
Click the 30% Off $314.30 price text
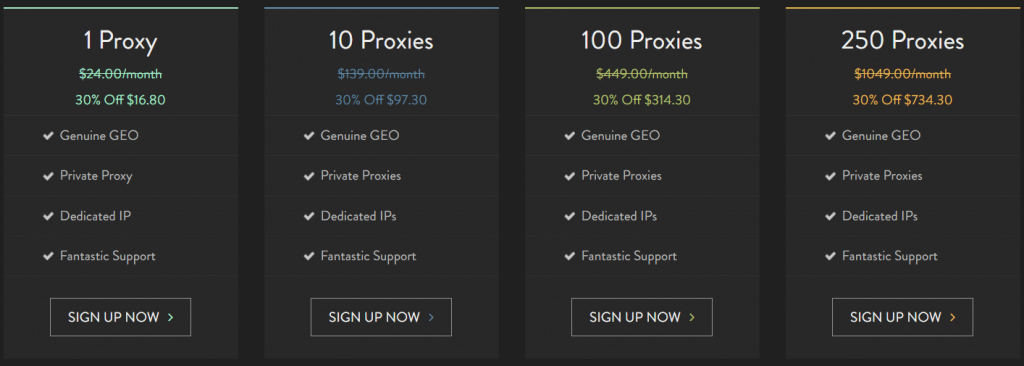(x=641, y=100)
